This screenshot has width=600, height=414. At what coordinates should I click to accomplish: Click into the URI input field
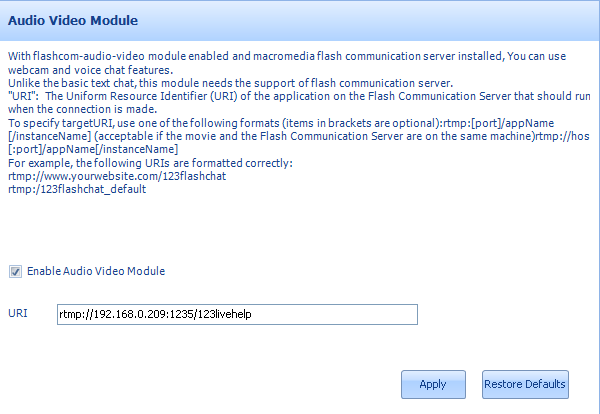point(235,314)
